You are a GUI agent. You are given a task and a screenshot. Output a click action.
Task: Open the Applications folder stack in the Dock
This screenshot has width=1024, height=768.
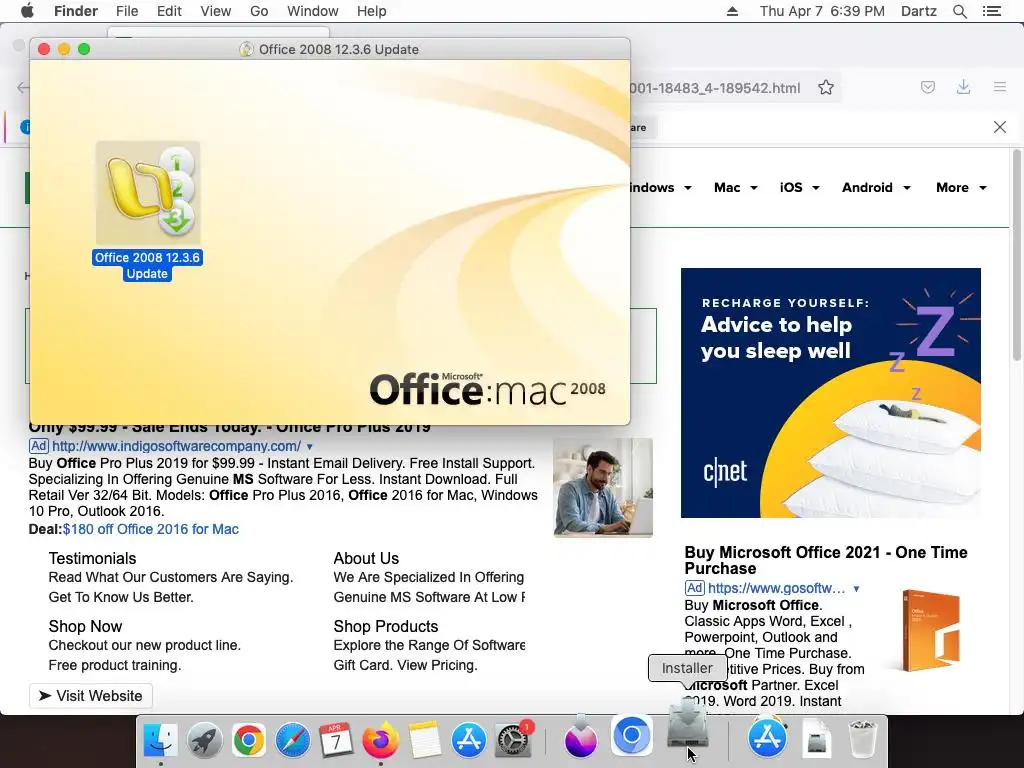[x=767, y=738]
